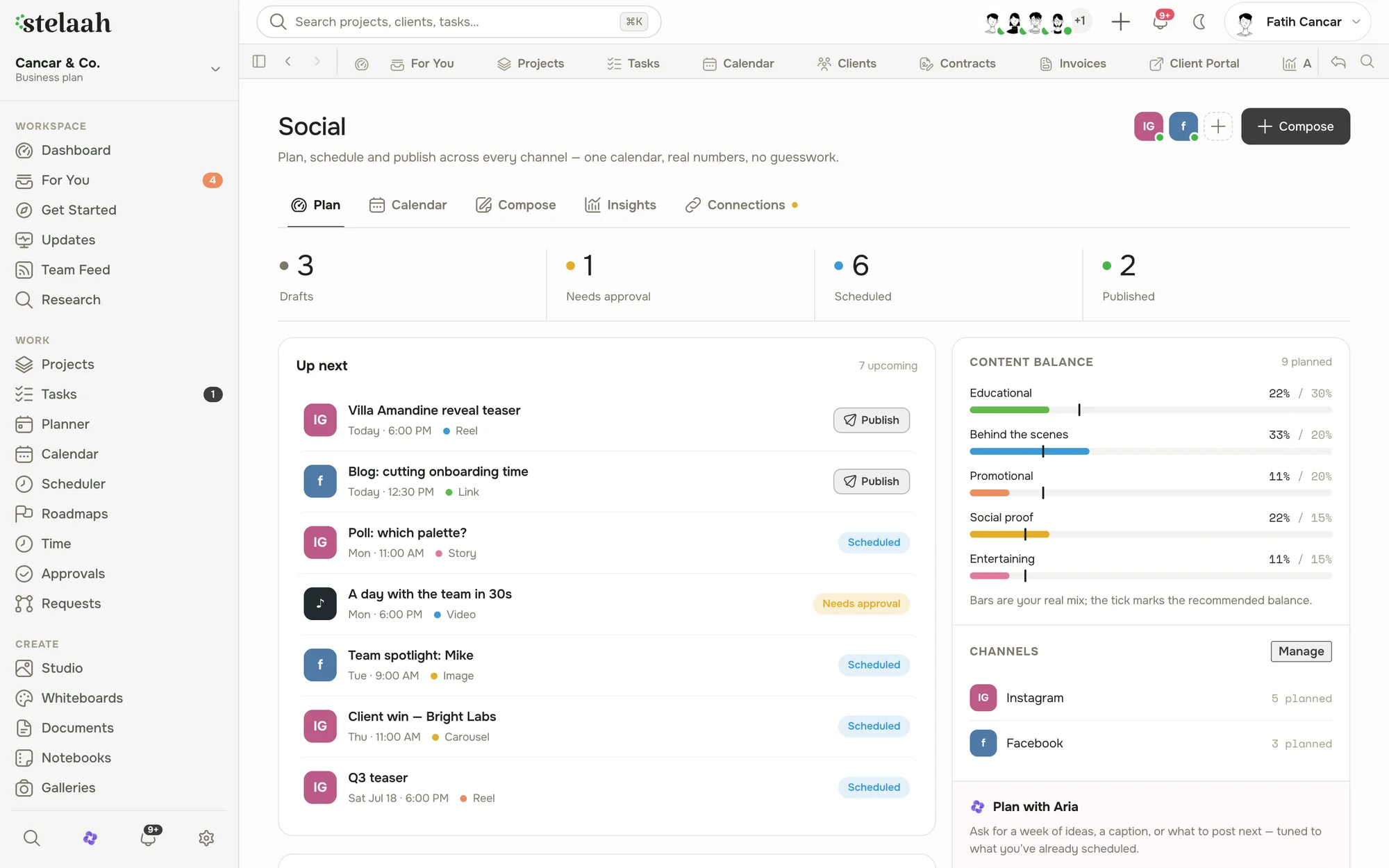Click the dark Compose button
Image resolution: width=1389 pixels, height=868 pixels.
[1295, 126]
